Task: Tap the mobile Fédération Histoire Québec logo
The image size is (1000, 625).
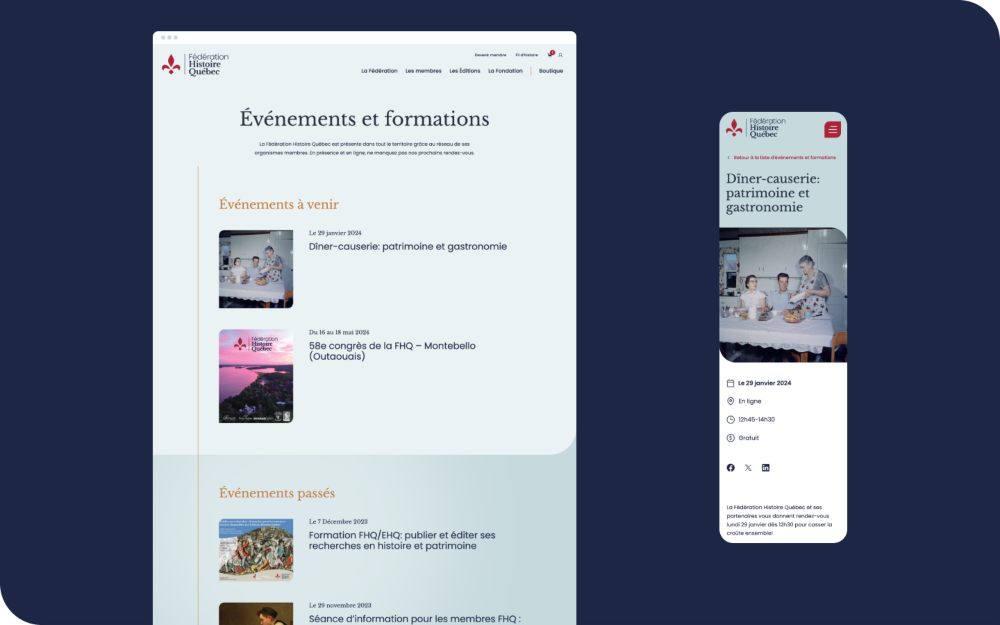Action: click(755, 128)
